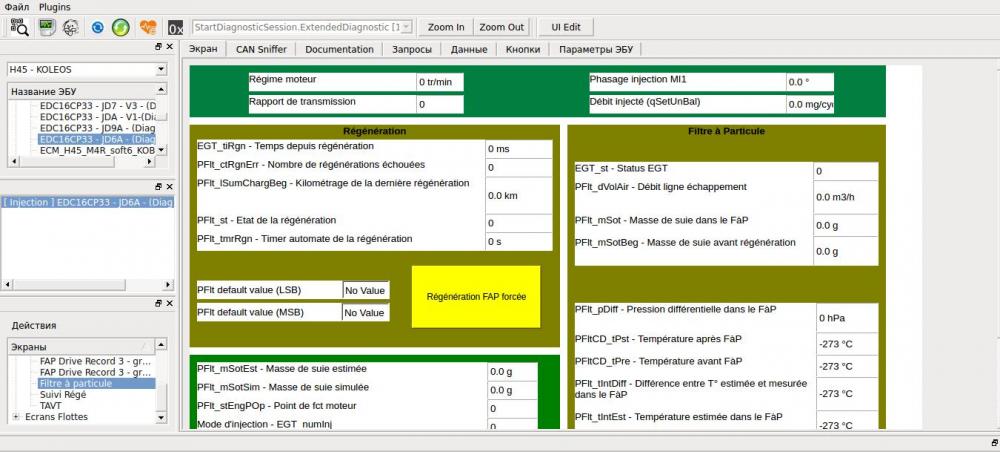The width and height of the screenshot is (1000, 452).
Task: Click the ECU list scroll-right arrow
Action: 150,162
